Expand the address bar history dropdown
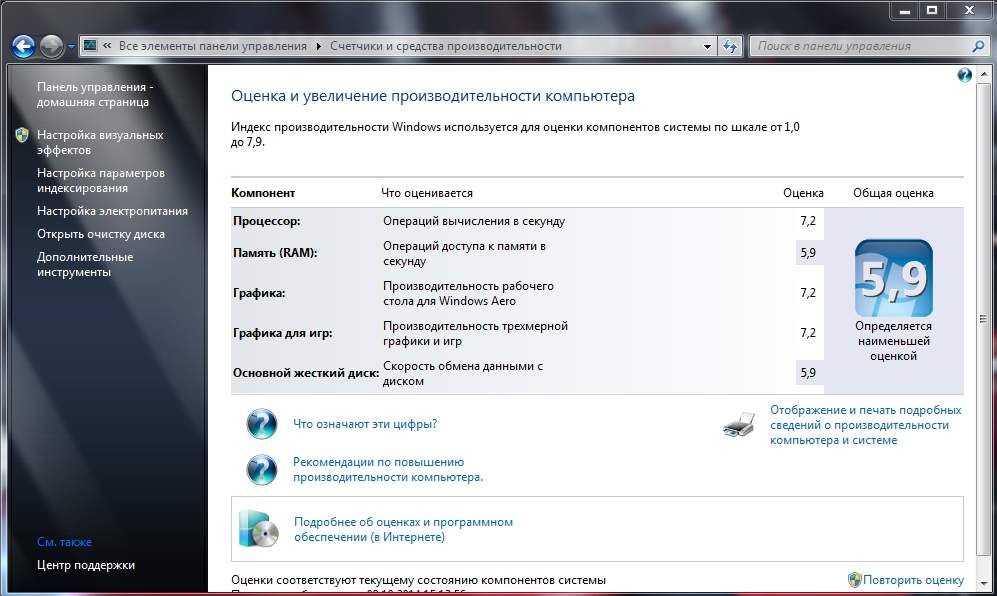The height and width of the screenshot is (596, 997). coord(707,46)
